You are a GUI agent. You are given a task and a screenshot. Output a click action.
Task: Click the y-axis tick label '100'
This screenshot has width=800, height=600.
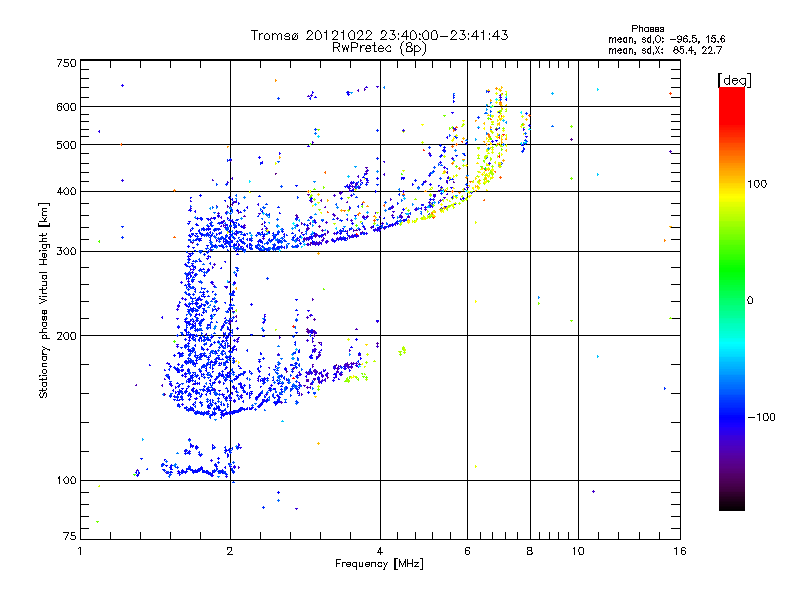point(66,481)
